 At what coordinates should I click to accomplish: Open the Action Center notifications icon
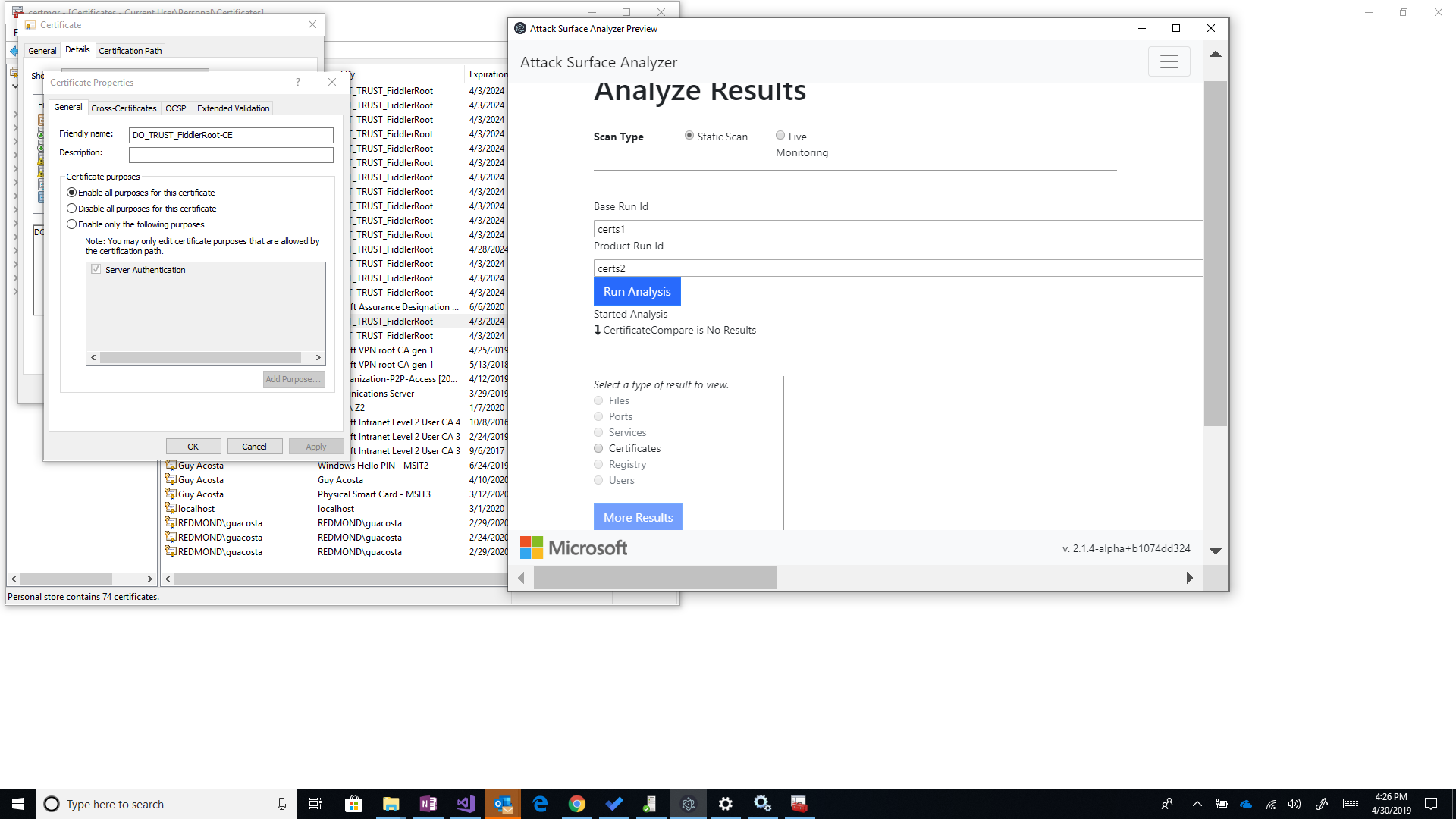pyautogui.click(x=1431, y=804)
